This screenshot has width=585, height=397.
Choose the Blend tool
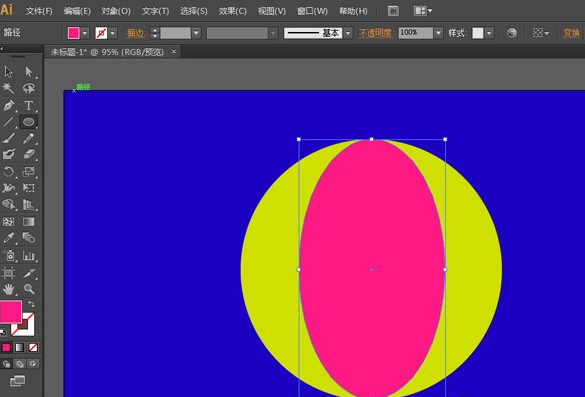pyautogui.click(x=29, y=238)
